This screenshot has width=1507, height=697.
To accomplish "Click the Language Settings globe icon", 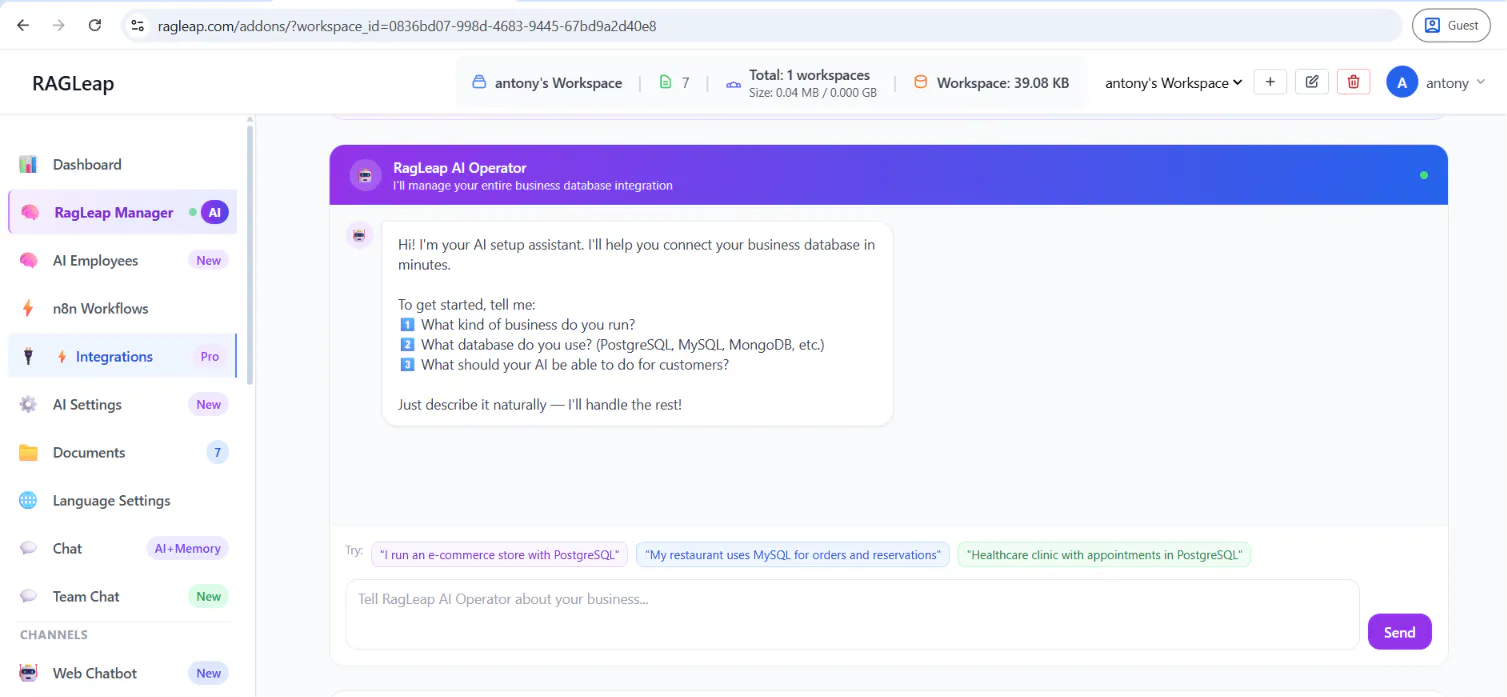I will 28,500.
